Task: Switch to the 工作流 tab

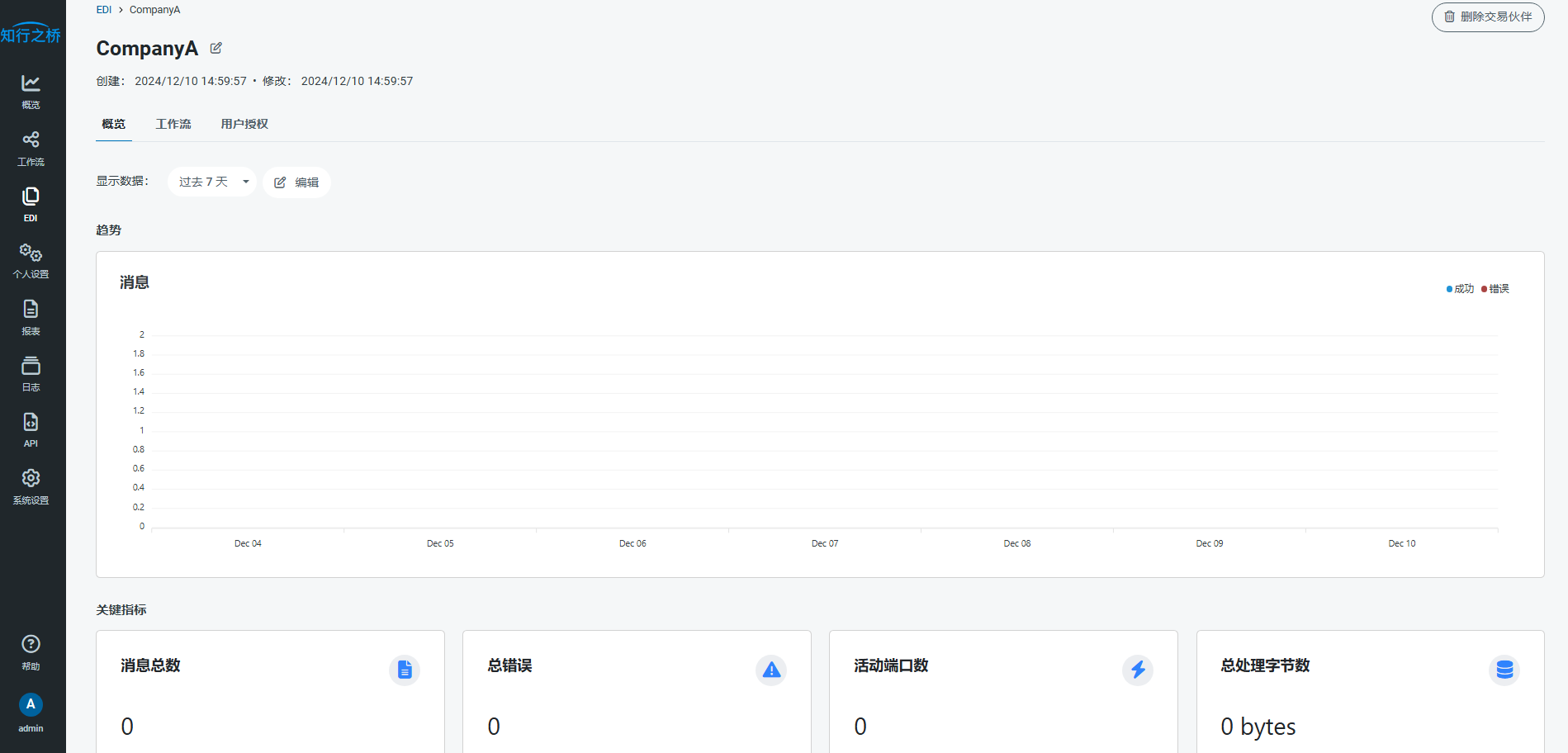Action: 173,124
